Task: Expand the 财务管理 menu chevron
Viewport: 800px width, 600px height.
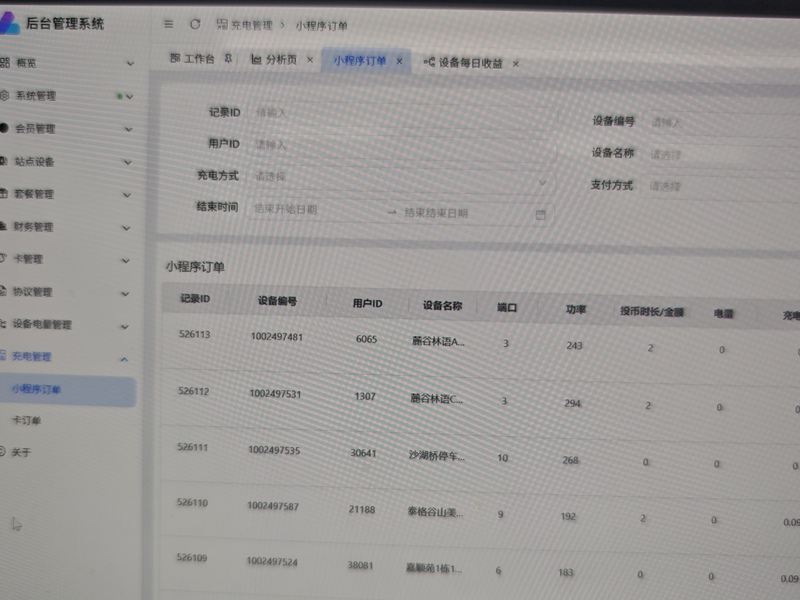Action: (x=127, y=228)
